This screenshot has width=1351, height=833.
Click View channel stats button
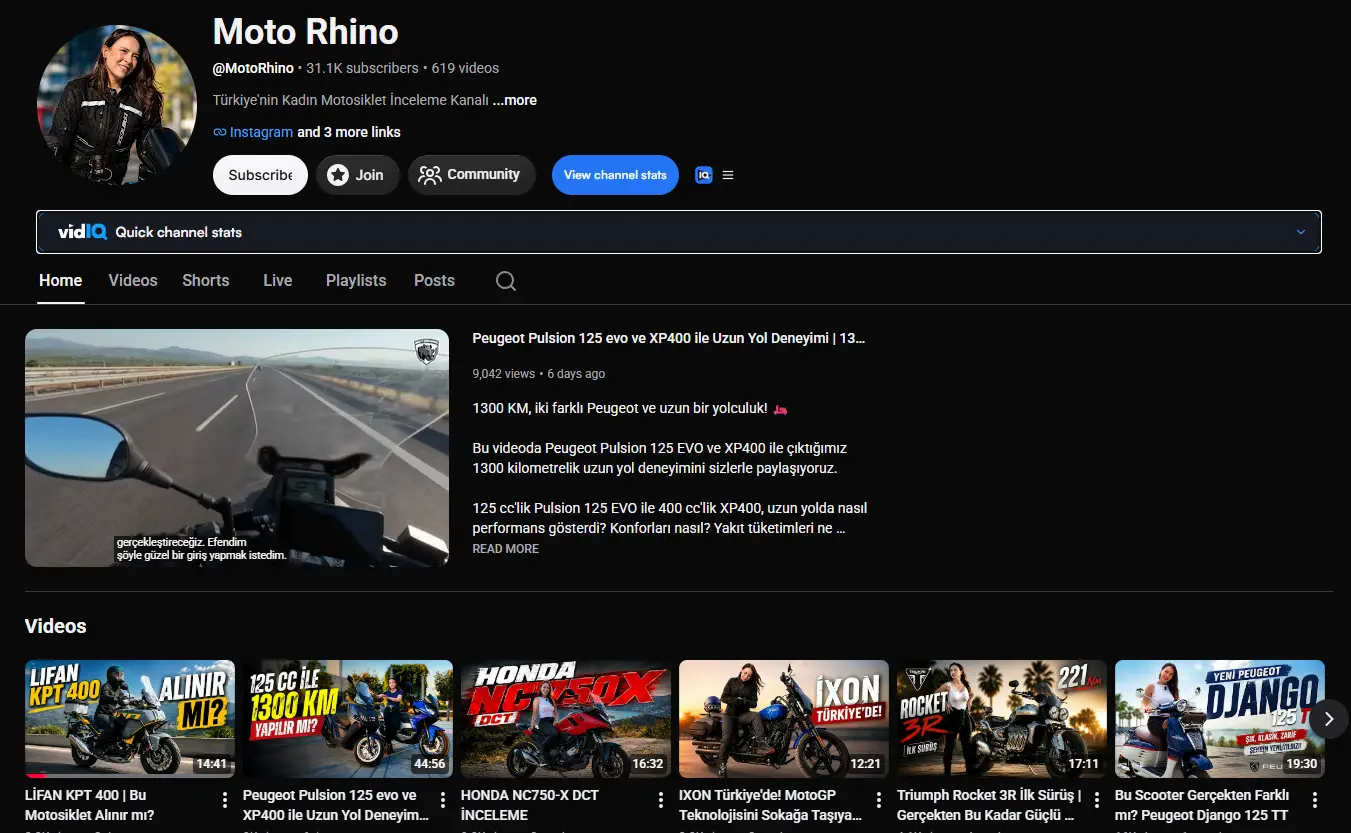pos(615,175)
